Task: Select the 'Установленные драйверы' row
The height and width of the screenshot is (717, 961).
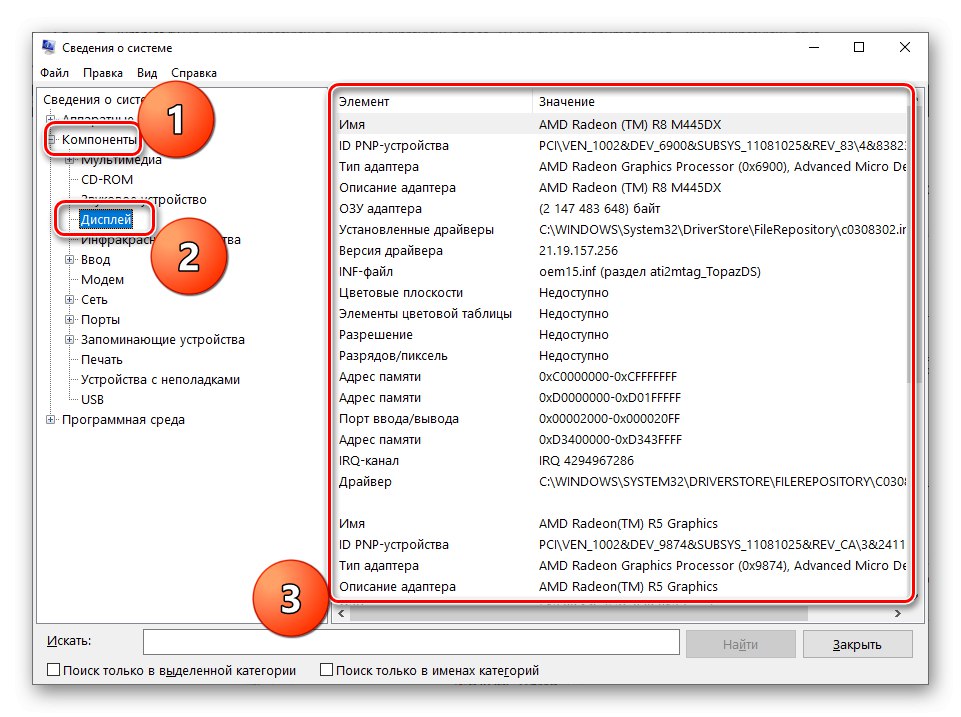Action: [621, 229]
